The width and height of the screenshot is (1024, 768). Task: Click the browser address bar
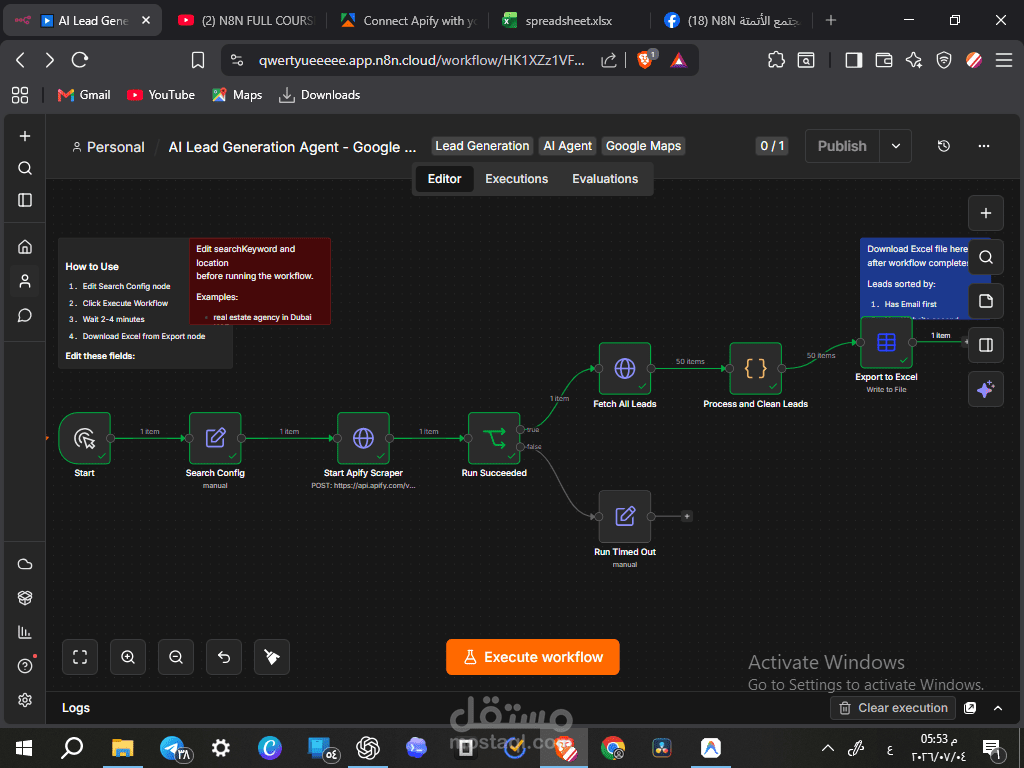pos(421,60)
